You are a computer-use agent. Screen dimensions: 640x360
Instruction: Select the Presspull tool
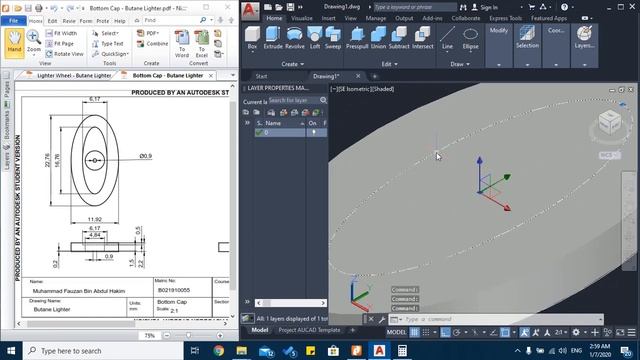pos(357,38)
